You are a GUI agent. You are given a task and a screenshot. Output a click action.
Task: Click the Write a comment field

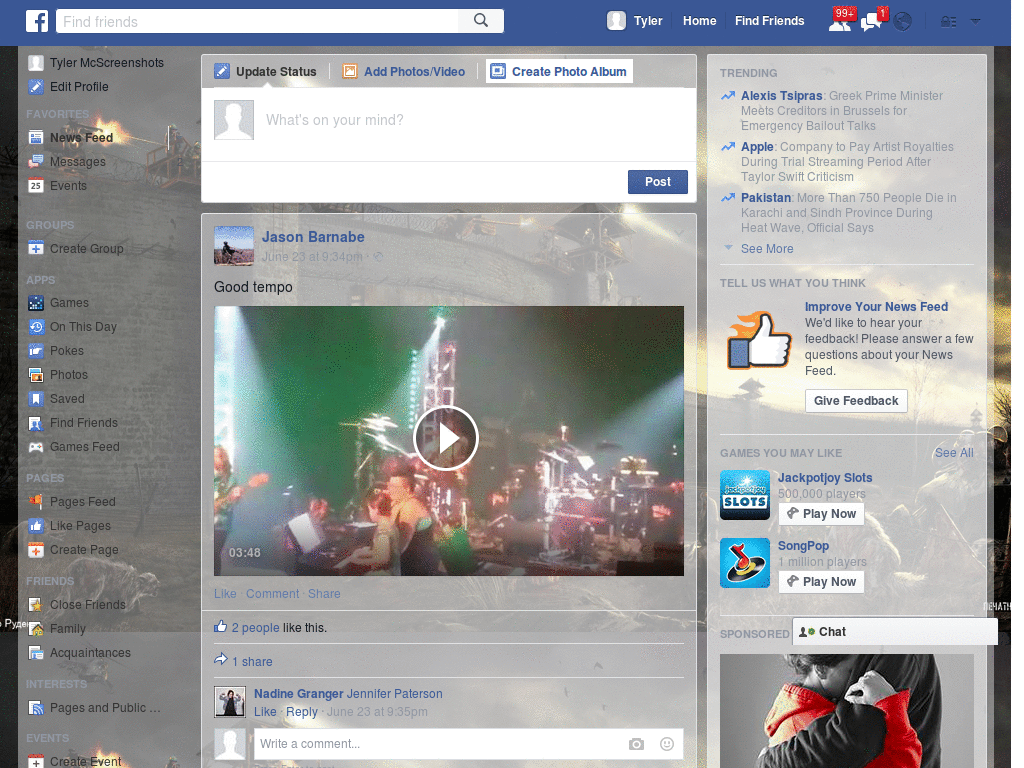[438, 744]
